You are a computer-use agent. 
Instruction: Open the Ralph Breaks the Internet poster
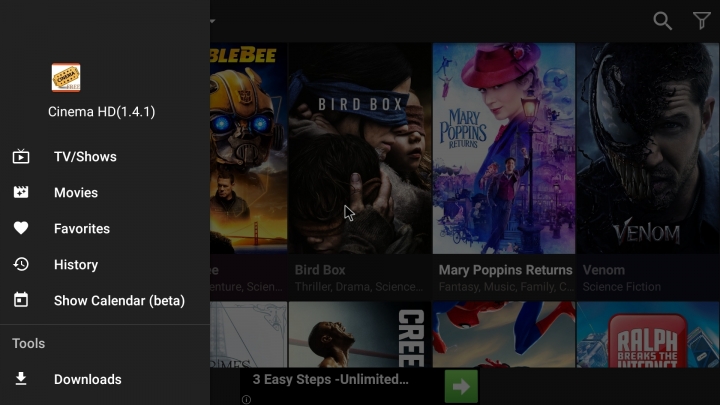coord(648,334)
